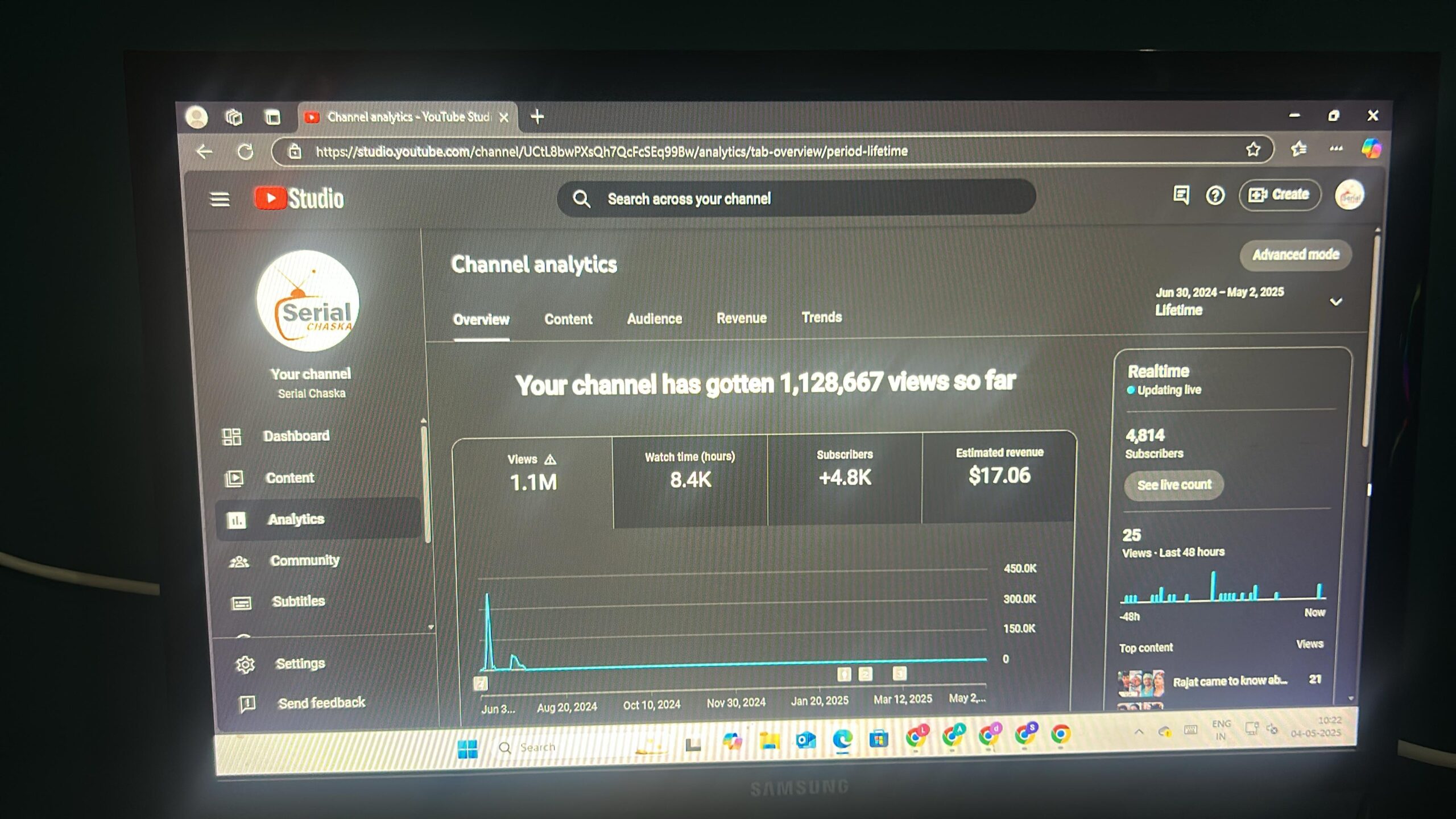Select the Watch time (hours) card
This screenshot has height=819, width=1456.
[690, 481]
